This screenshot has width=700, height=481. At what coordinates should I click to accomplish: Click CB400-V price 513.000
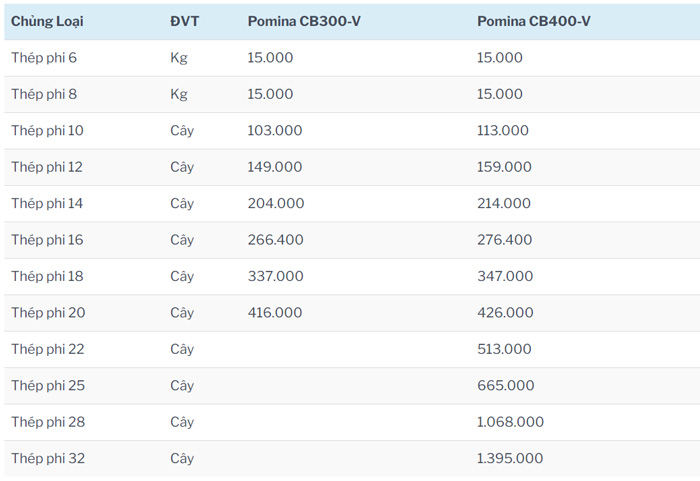coord(504,349)
